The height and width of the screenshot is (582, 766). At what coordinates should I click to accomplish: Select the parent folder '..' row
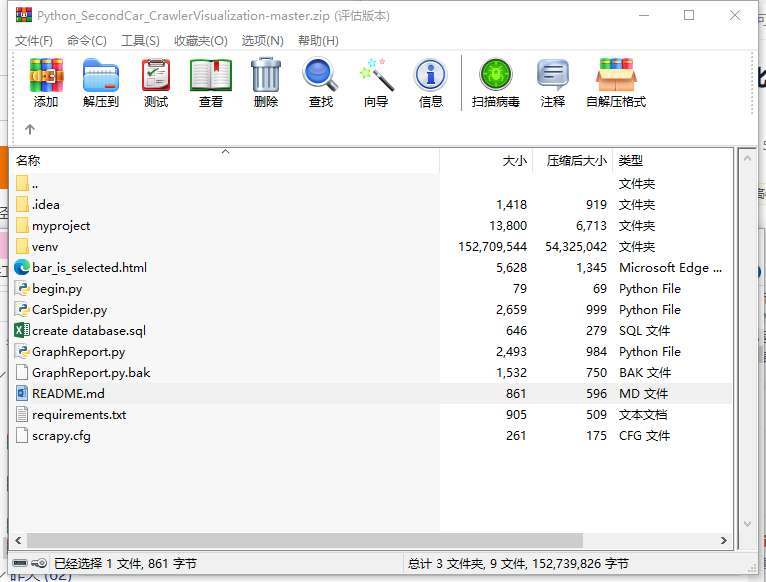371,184
